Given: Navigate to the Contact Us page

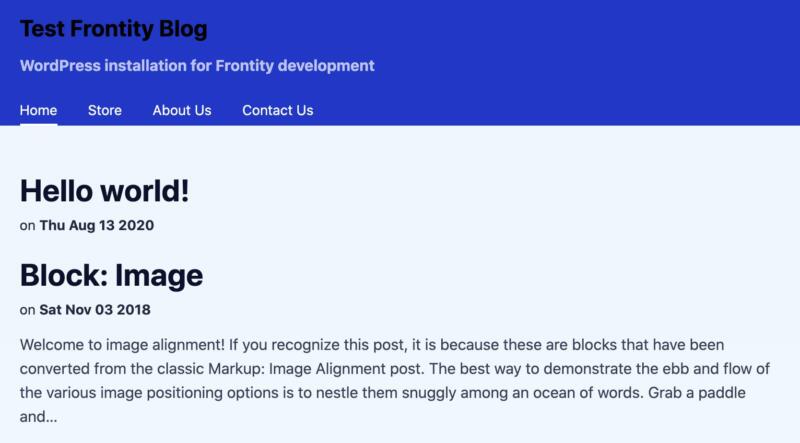Looking at the screenshot, I should (x=277, y=110).
